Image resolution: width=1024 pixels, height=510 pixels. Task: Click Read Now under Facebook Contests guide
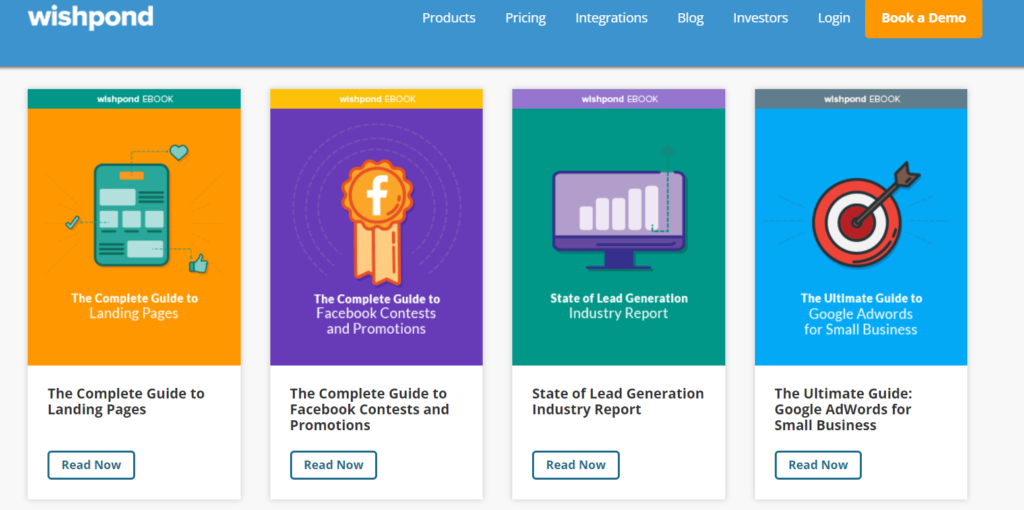coord(334,465)
